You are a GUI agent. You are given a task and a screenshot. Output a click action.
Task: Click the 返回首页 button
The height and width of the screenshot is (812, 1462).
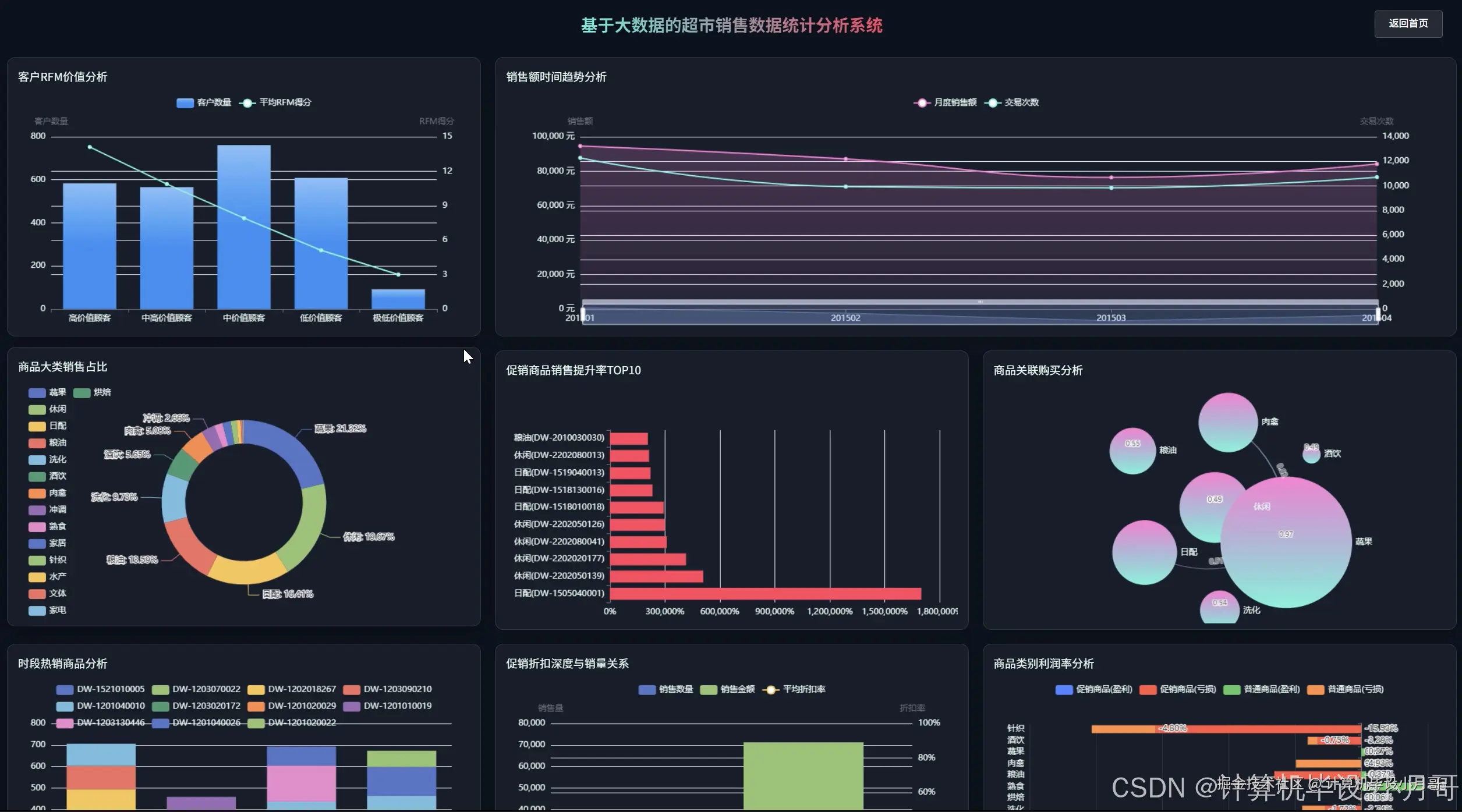pos(1408,24)
